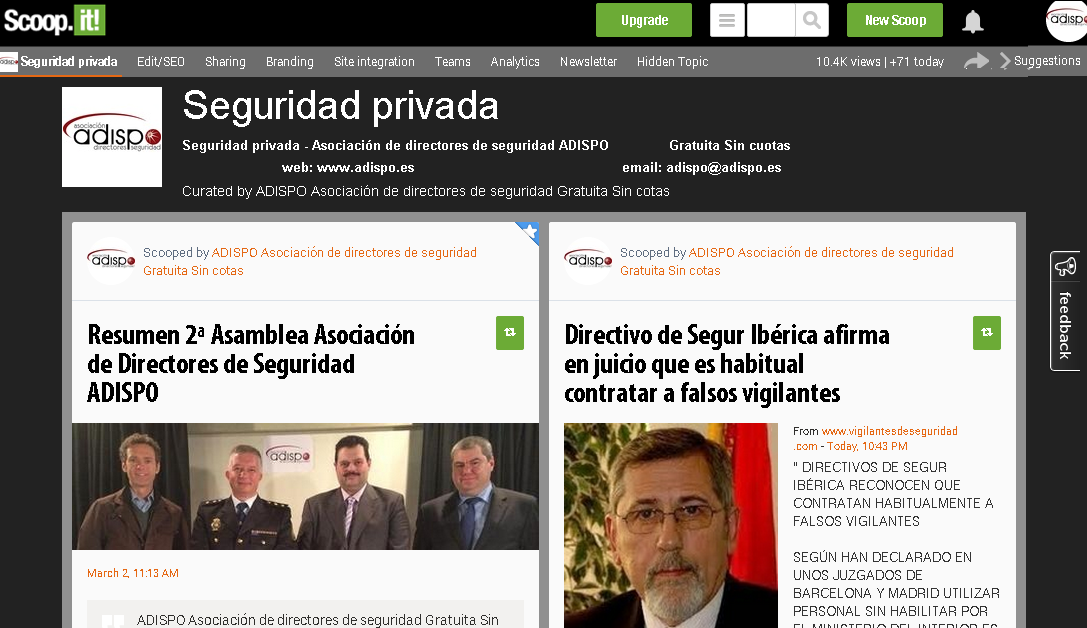The width and height of the screenshot is (1087, 628).
Task: Click the magnifier search icon
Action: (x=812, y=20)
